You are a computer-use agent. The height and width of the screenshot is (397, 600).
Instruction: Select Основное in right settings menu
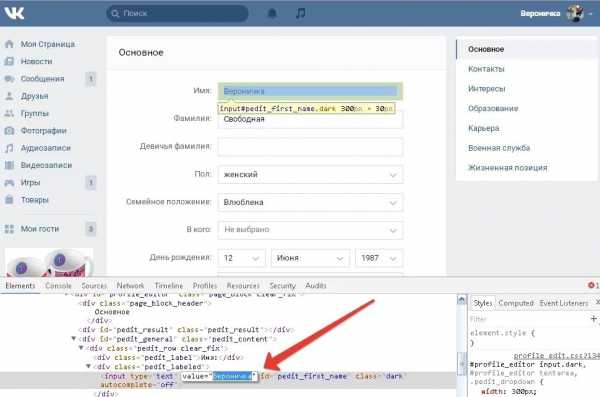(x=527, y=49)
